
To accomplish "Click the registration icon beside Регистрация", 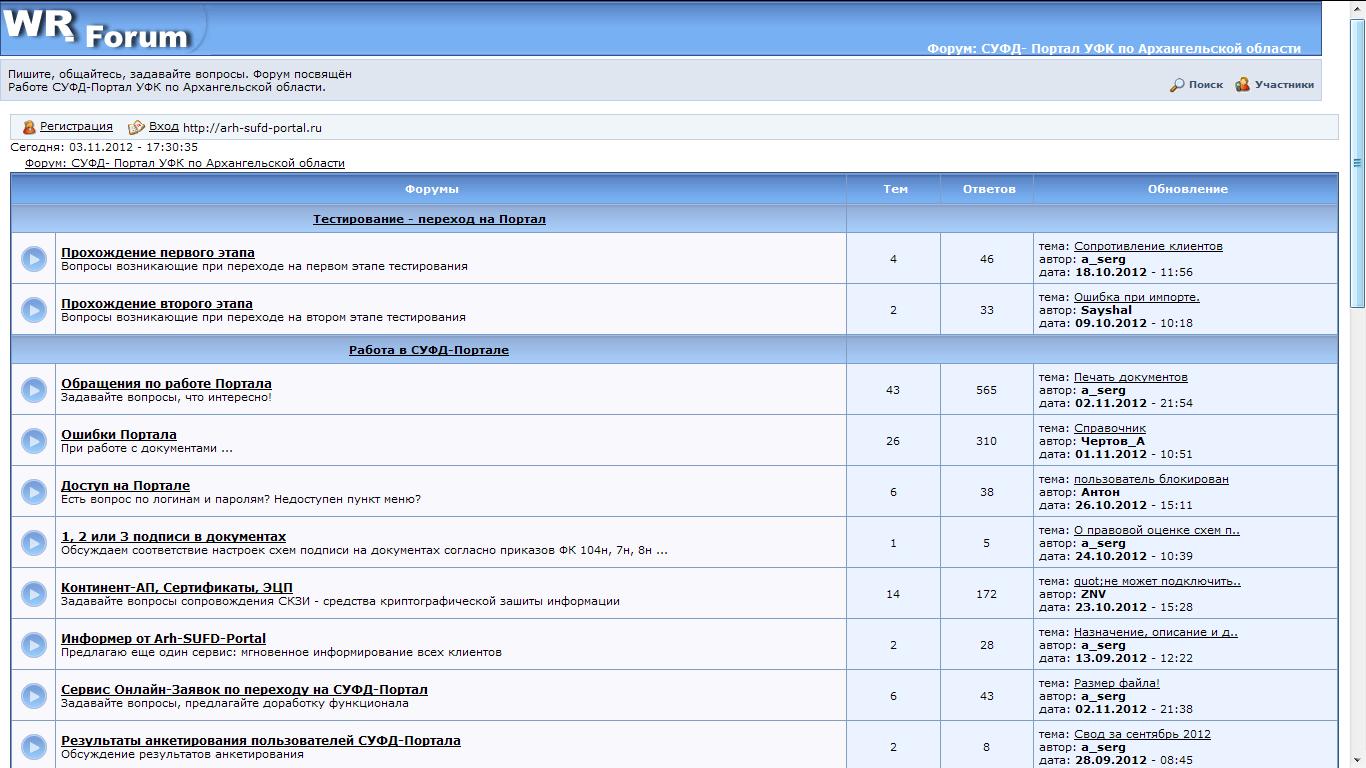I will 29,127.
